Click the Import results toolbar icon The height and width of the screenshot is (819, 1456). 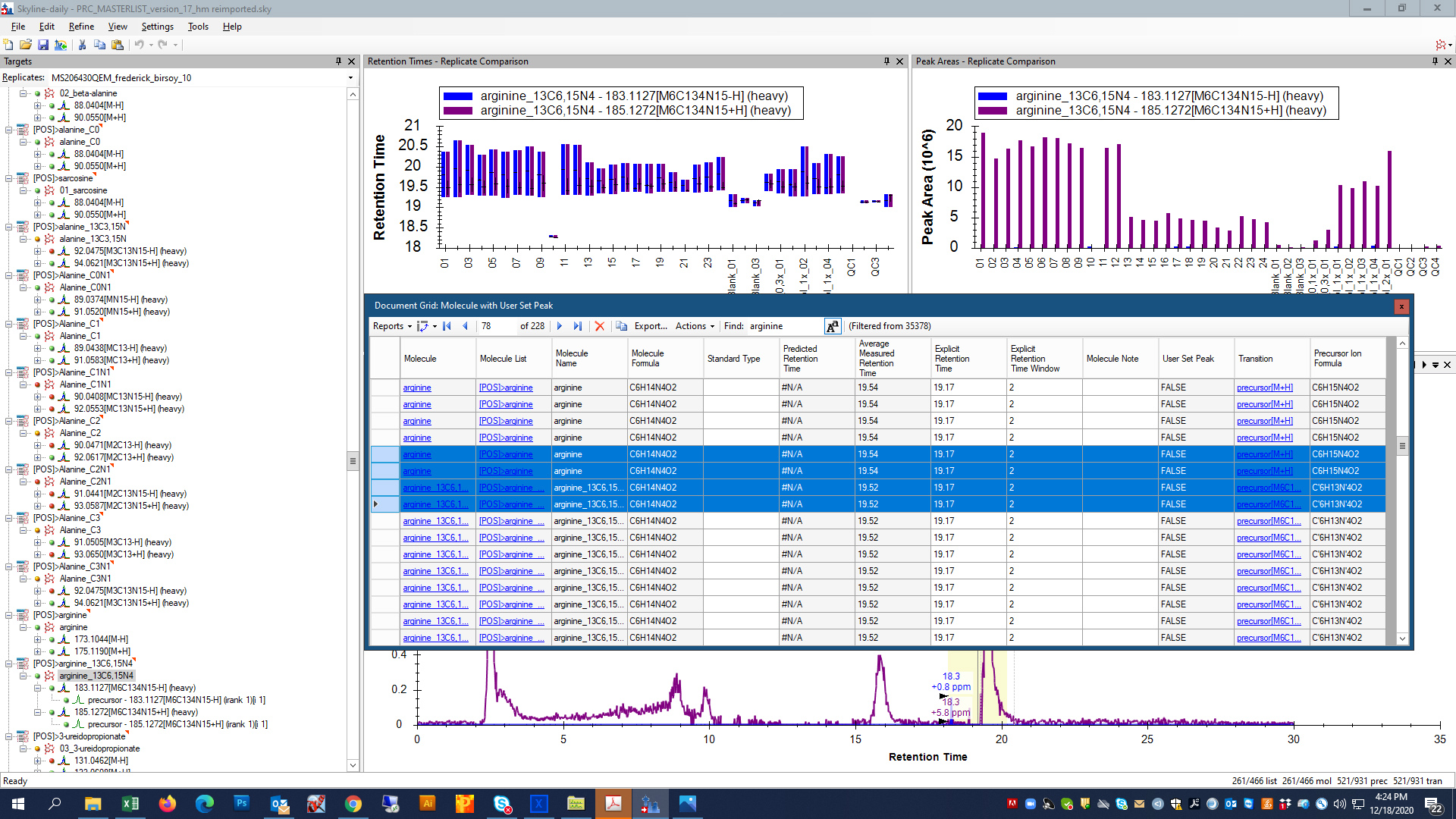coord(61,45)
